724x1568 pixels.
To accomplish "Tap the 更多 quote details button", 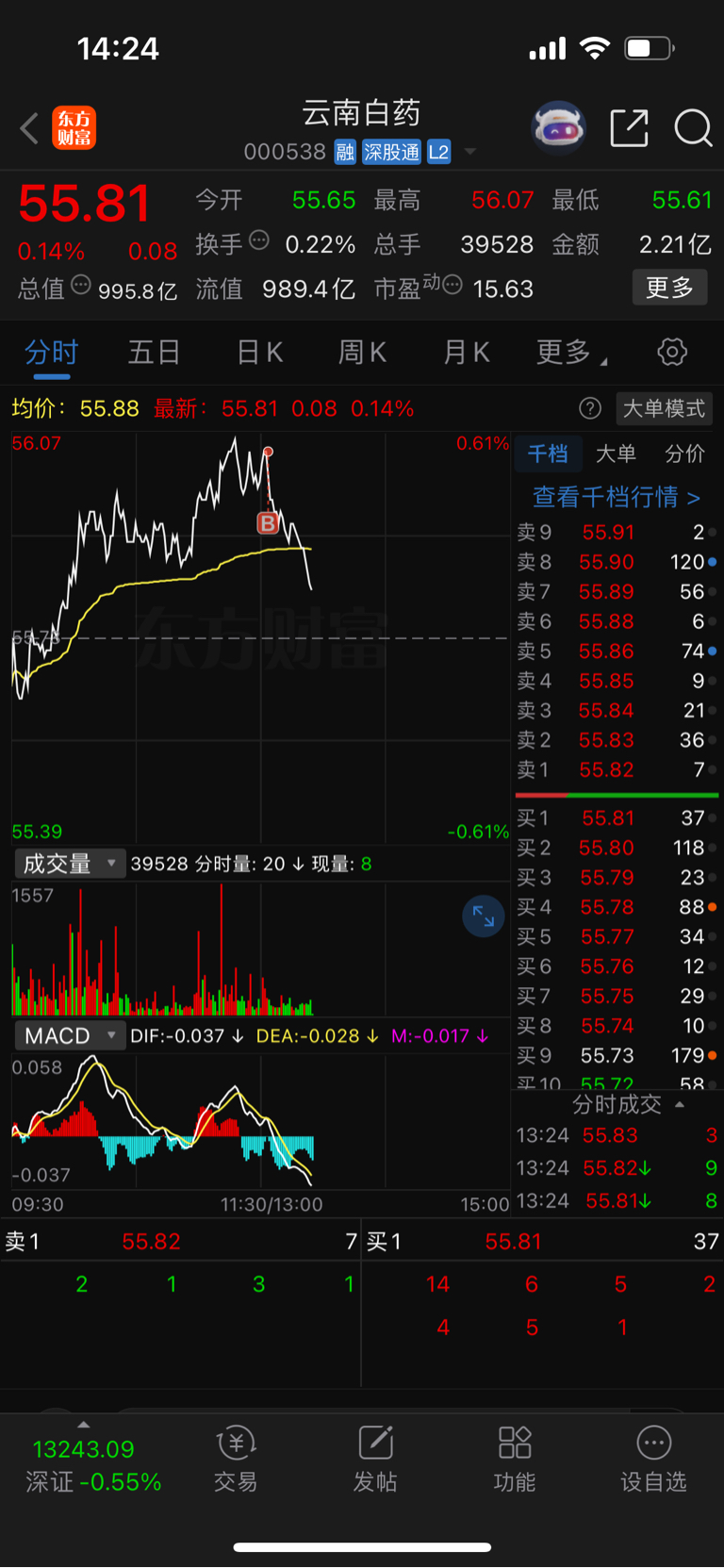I will (669, 288).
